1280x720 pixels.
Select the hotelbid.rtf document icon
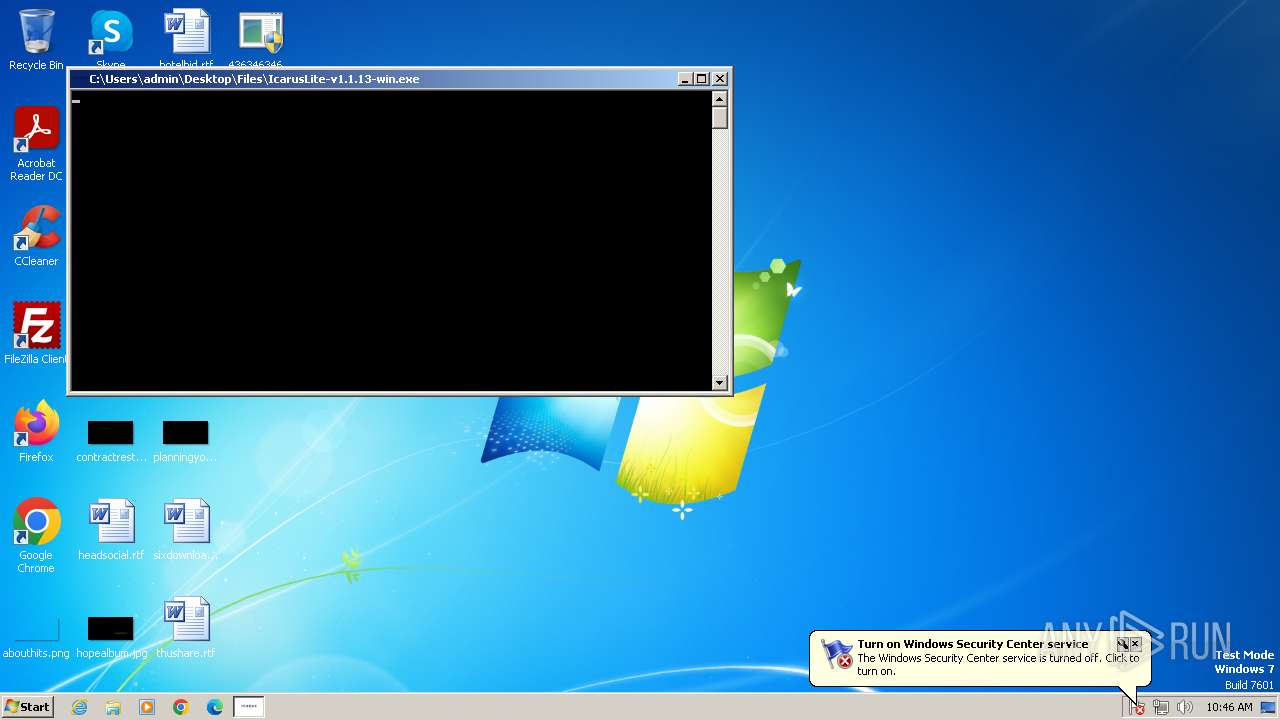(186, 38)
